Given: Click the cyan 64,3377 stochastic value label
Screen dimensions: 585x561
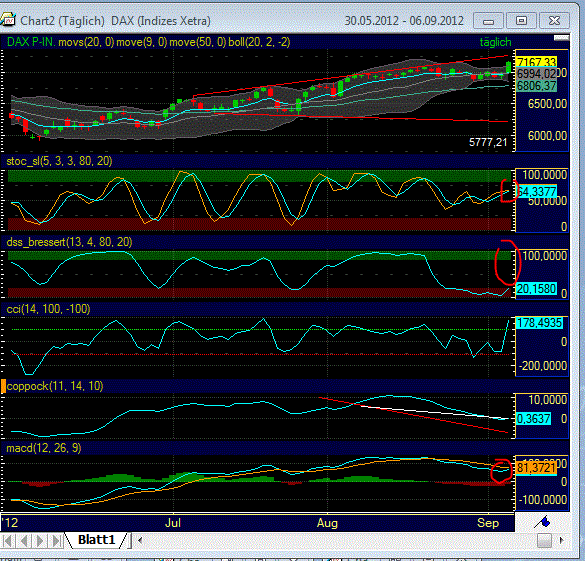Looking at the screenshot, I should coord(536,192).
